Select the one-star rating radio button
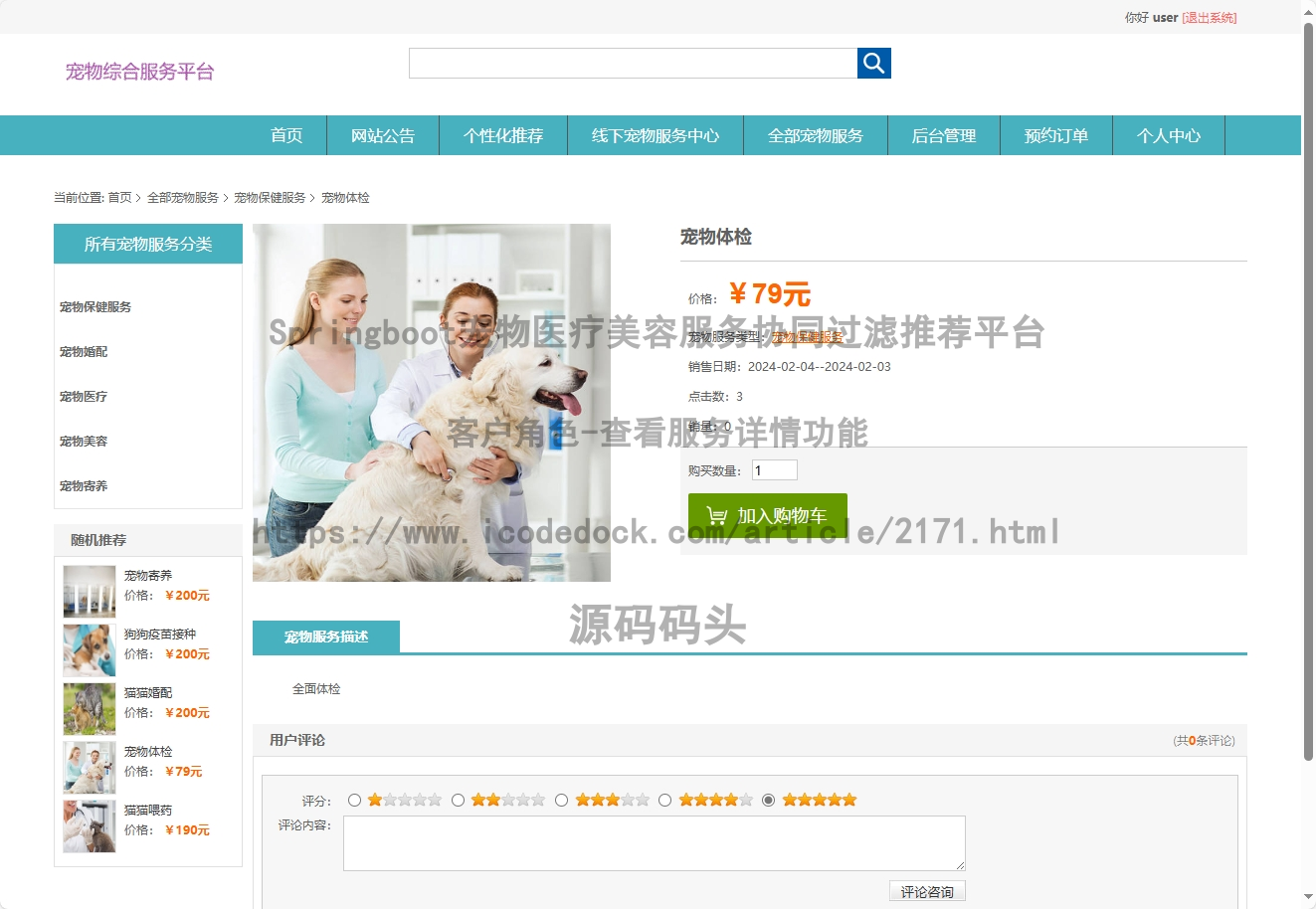Viewport: 1316px width, 909px height. pos(354,801)
